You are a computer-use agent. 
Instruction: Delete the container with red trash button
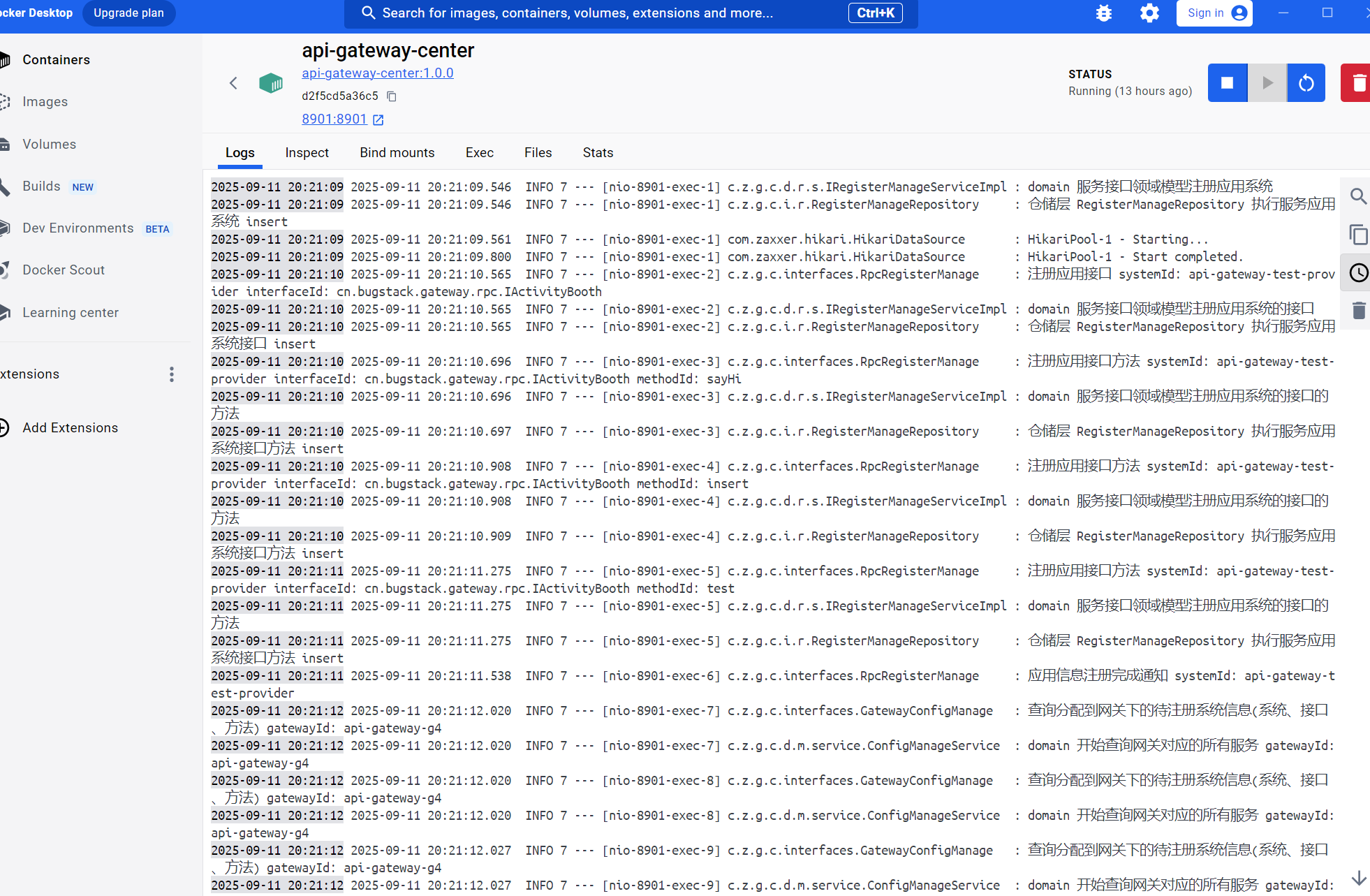[x=1357, y=83]
